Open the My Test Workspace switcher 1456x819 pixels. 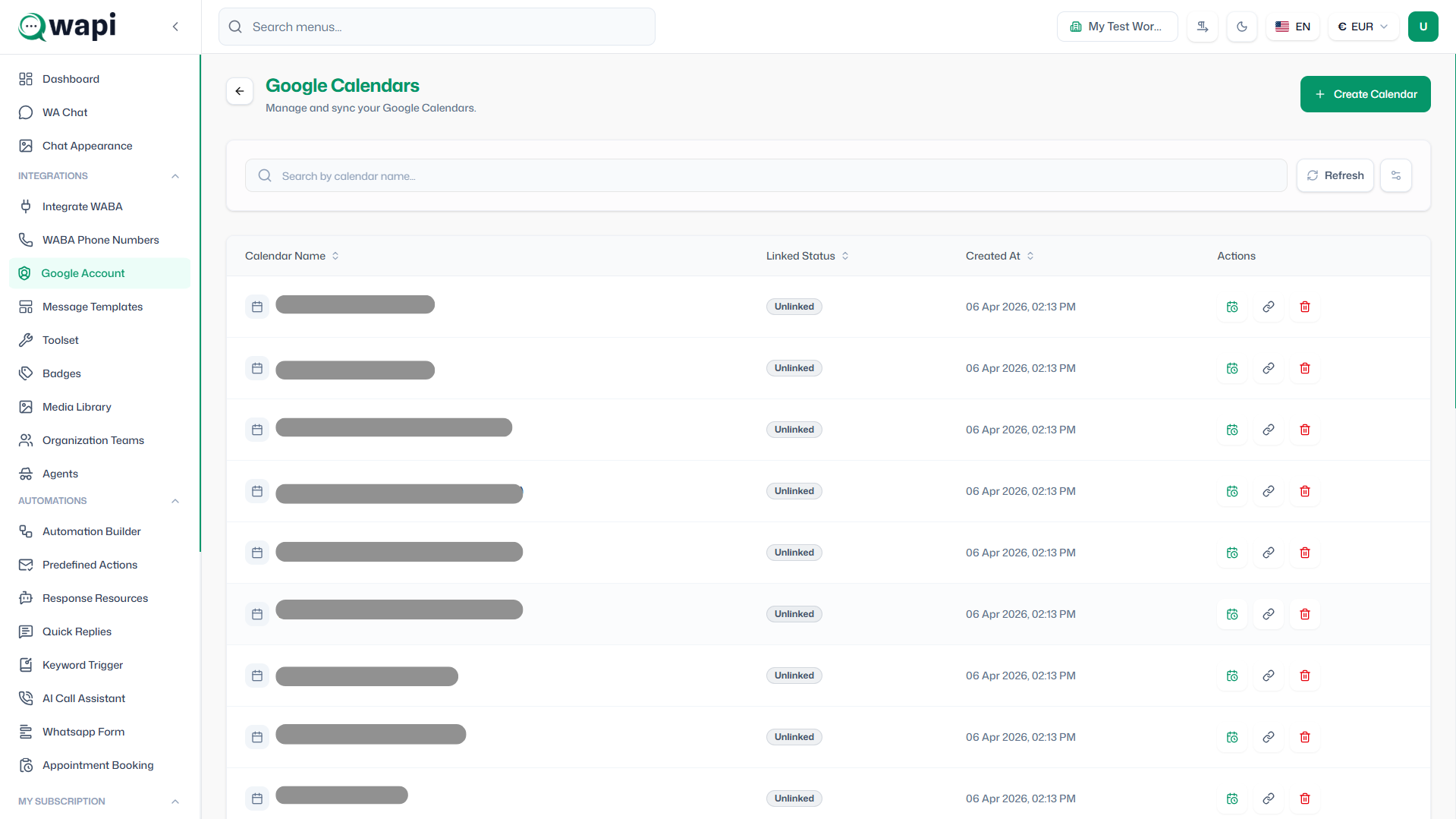coord(1117,27)
